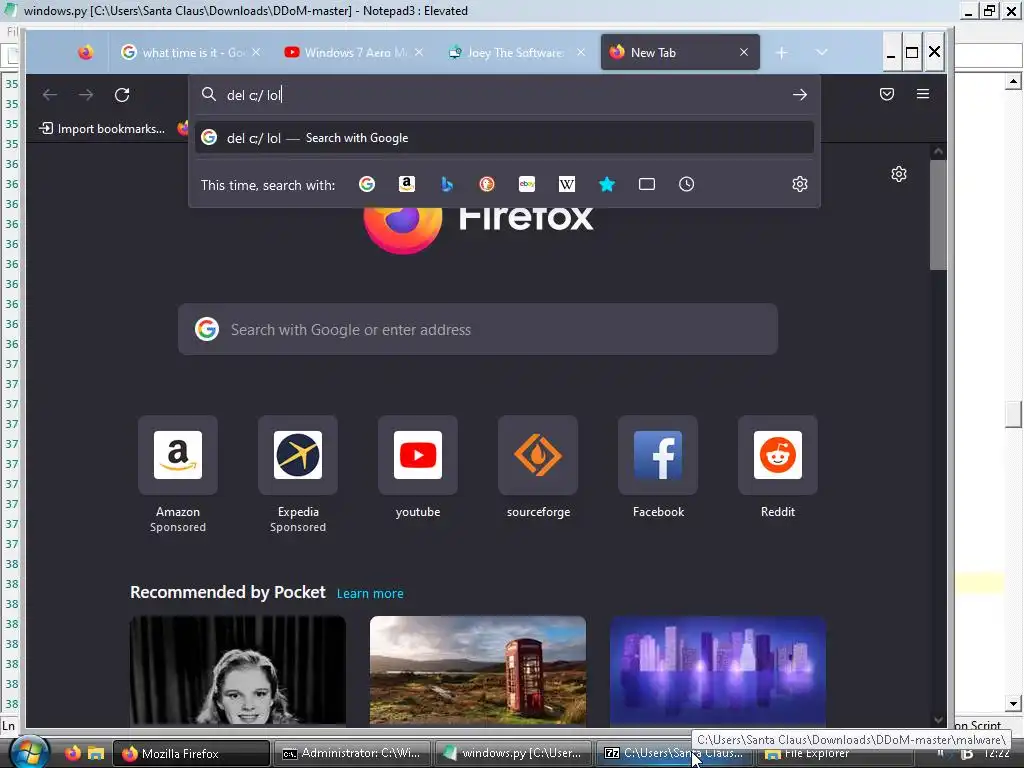Open the black-and-white portrait Pocket story
Image resolution: width=1024 pixels, height=768 pixels.
coord(238,671)
